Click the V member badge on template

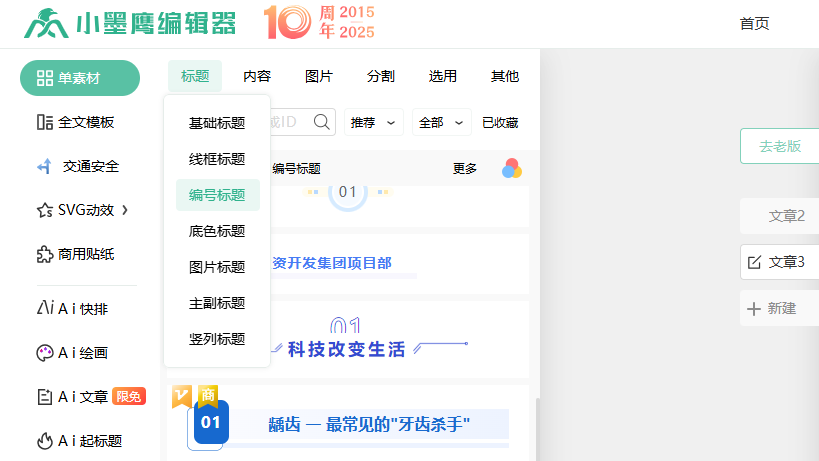pos(182,397)
